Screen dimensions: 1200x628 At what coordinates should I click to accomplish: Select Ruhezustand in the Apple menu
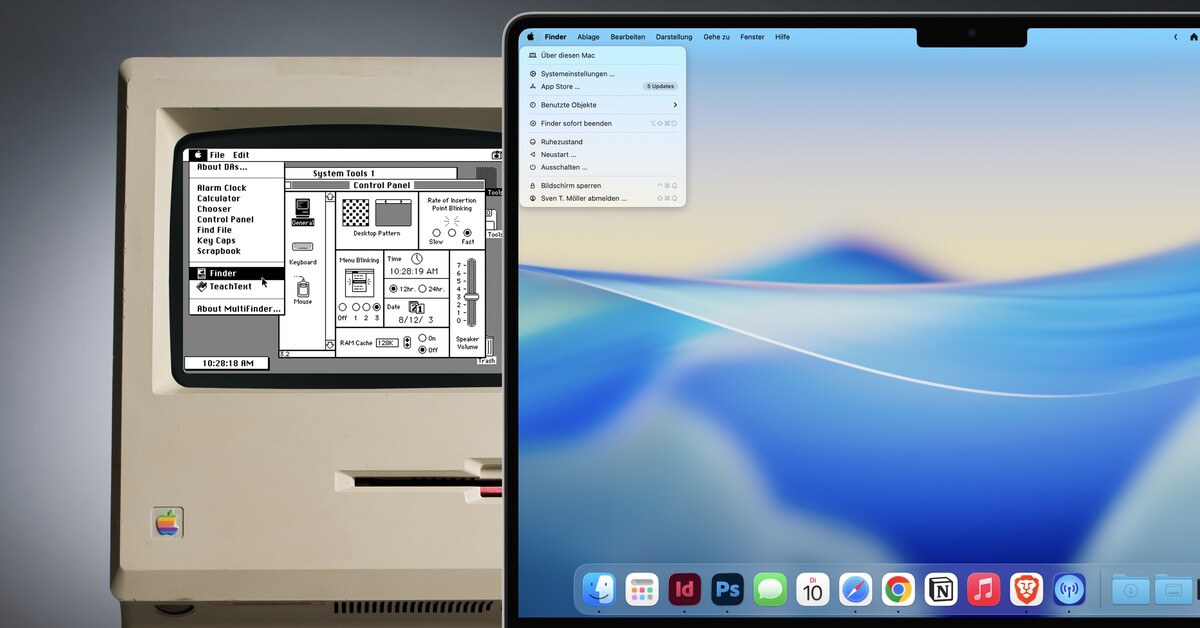point(603,142)
